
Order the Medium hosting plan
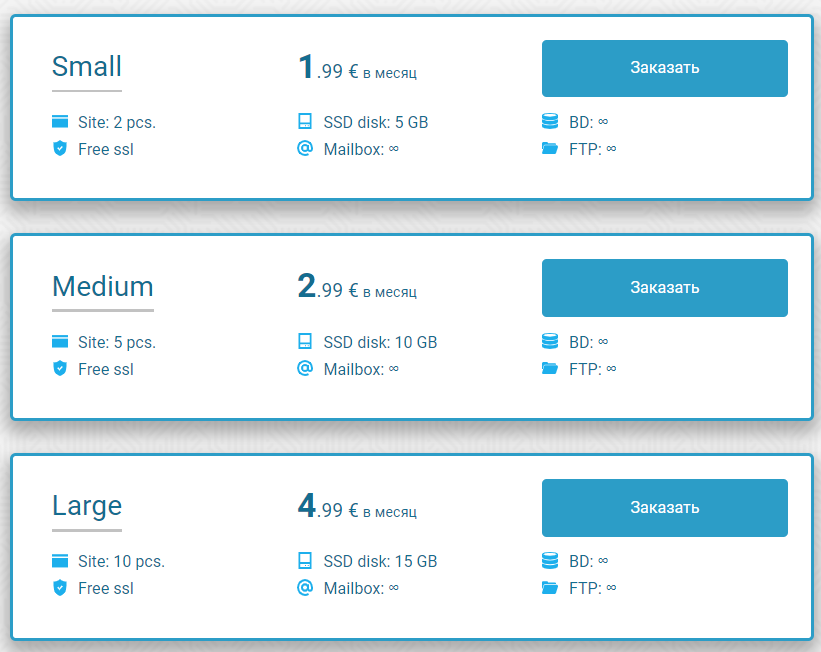point(664,288)
